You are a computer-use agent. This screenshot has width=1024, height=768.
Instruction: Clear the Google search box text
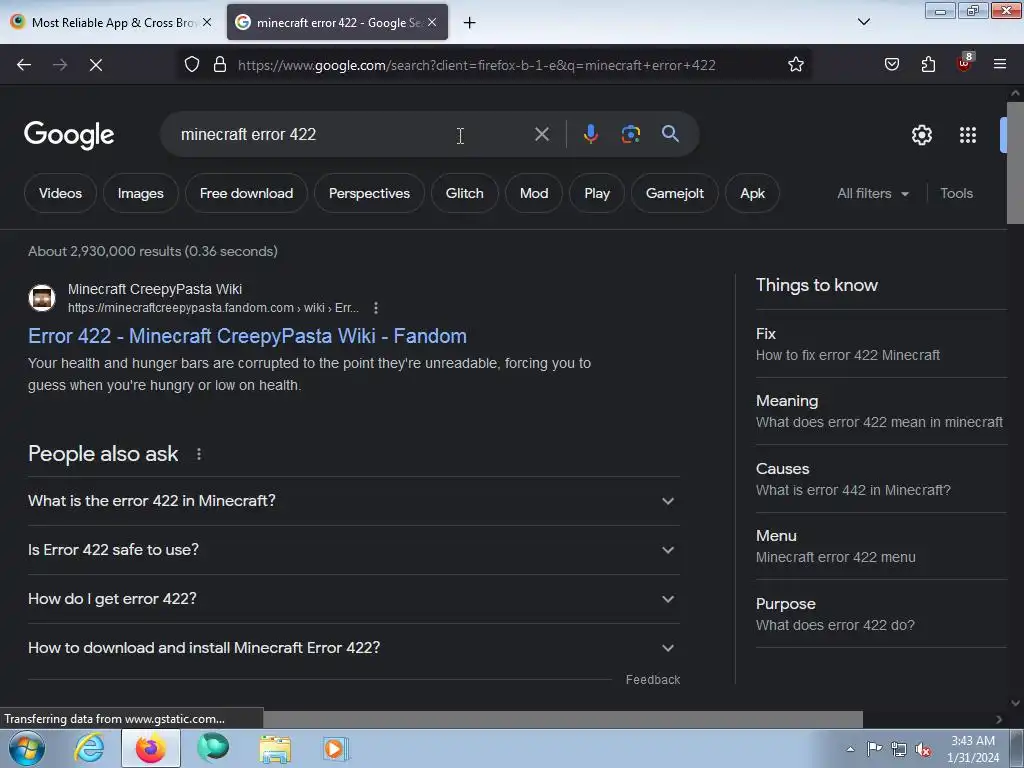pyautogui.click(x=541, y=135)
